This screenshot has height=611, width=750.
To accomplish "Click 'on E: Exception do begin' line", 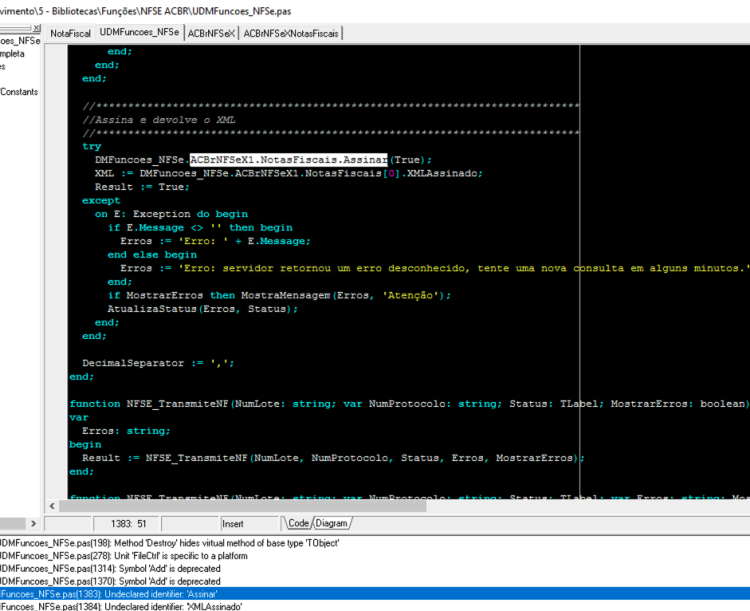I will [171, 214].
